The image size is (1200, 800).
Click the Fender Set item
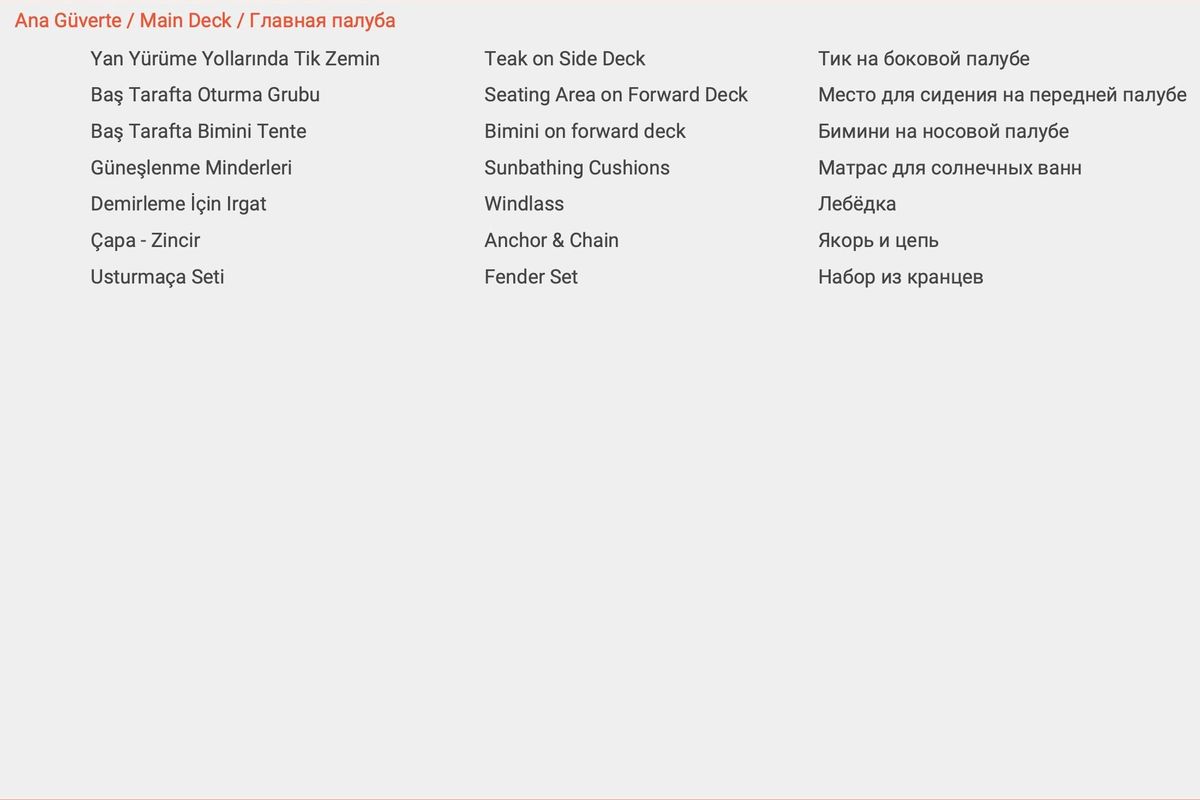(531, 277)
